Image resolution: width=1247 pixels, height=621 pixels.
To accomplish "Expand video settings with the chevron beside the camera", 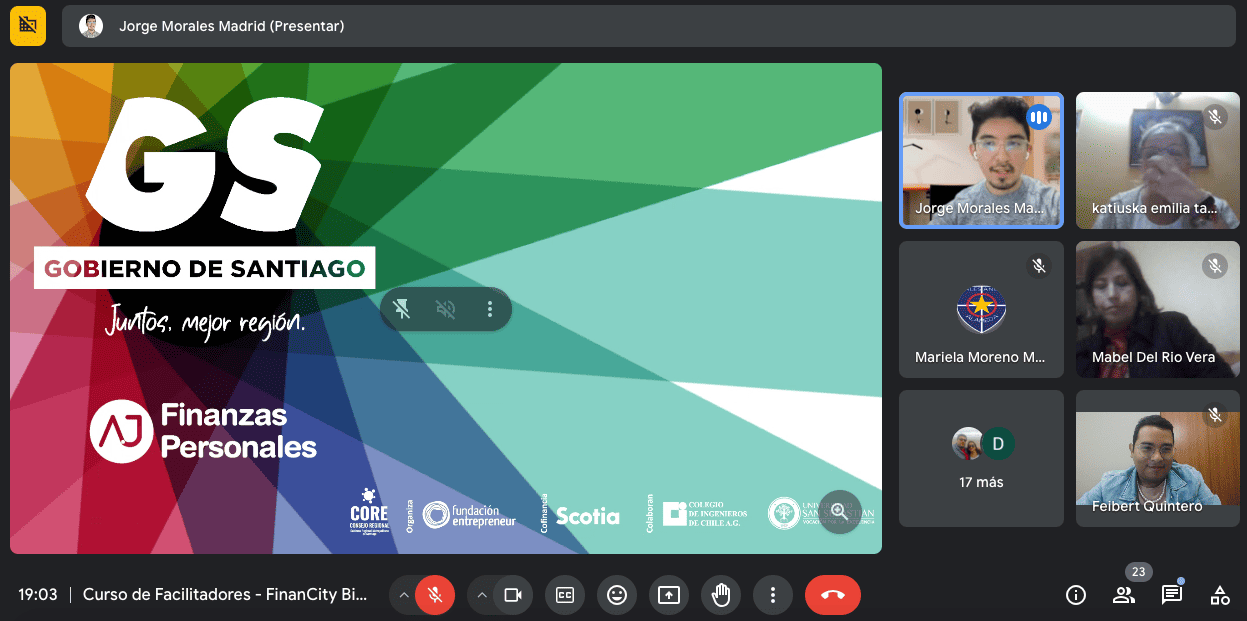I will 481,595.
